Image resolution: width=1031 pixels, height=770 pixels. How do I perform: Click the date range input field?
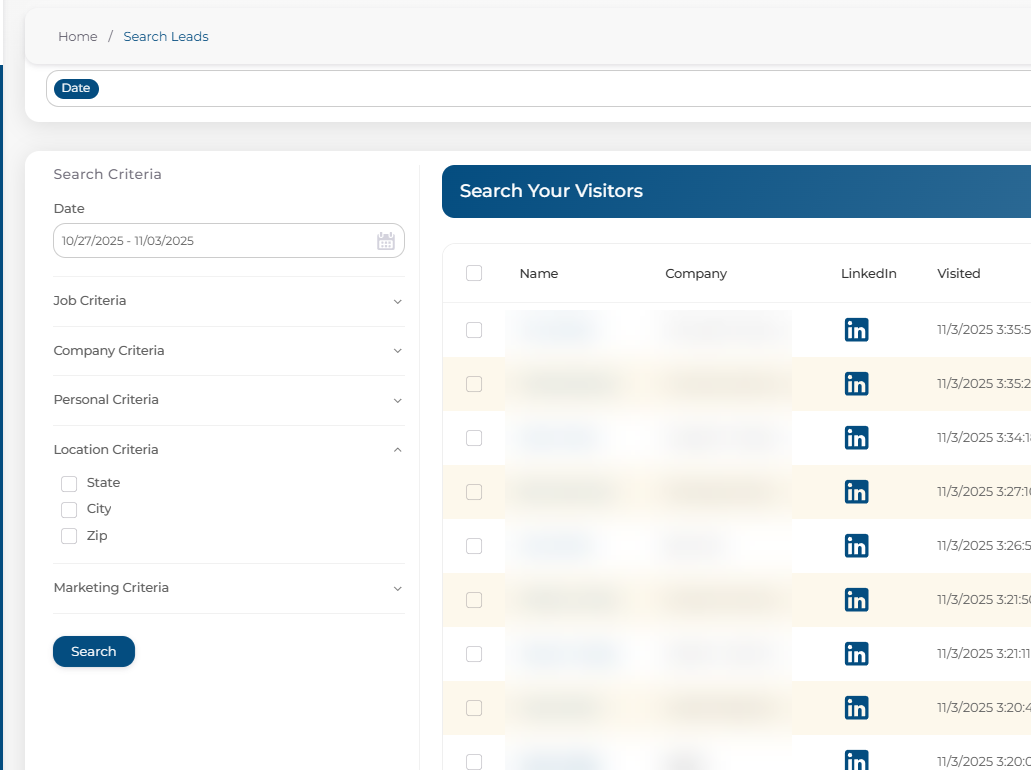tap(210, 241)
